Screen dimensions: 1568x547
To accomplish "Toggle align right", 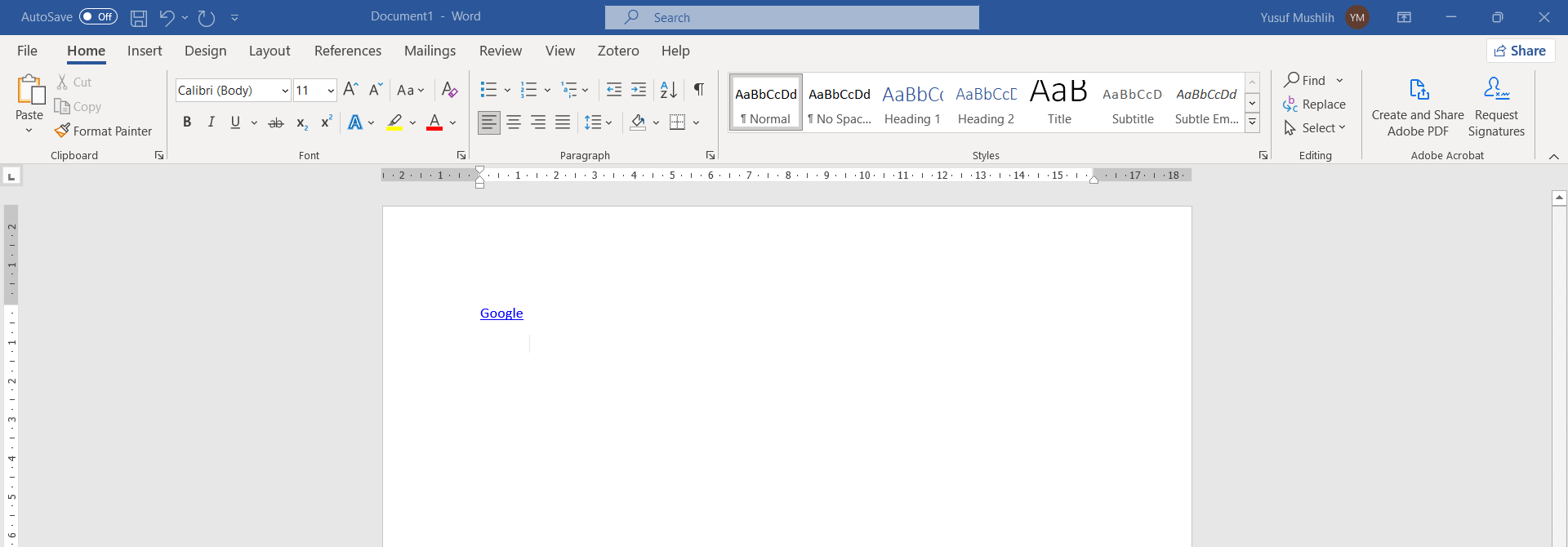I will tap(538, 122).
